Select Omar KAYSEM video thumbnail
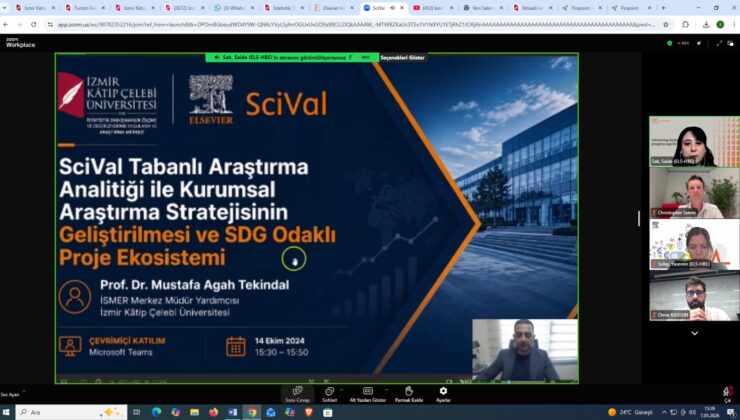 pos(694,296)
